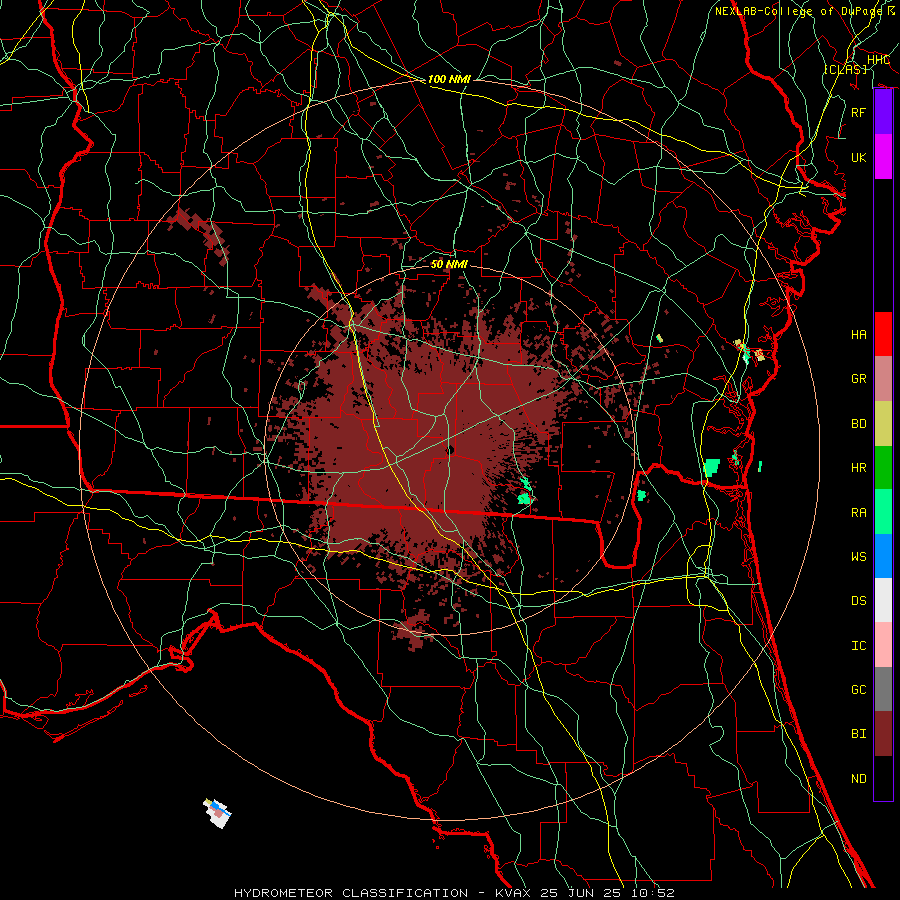This screenshot has height=900, width=900.
Task: Click the "100 NMI" range ring label
Action: point(449,79)
